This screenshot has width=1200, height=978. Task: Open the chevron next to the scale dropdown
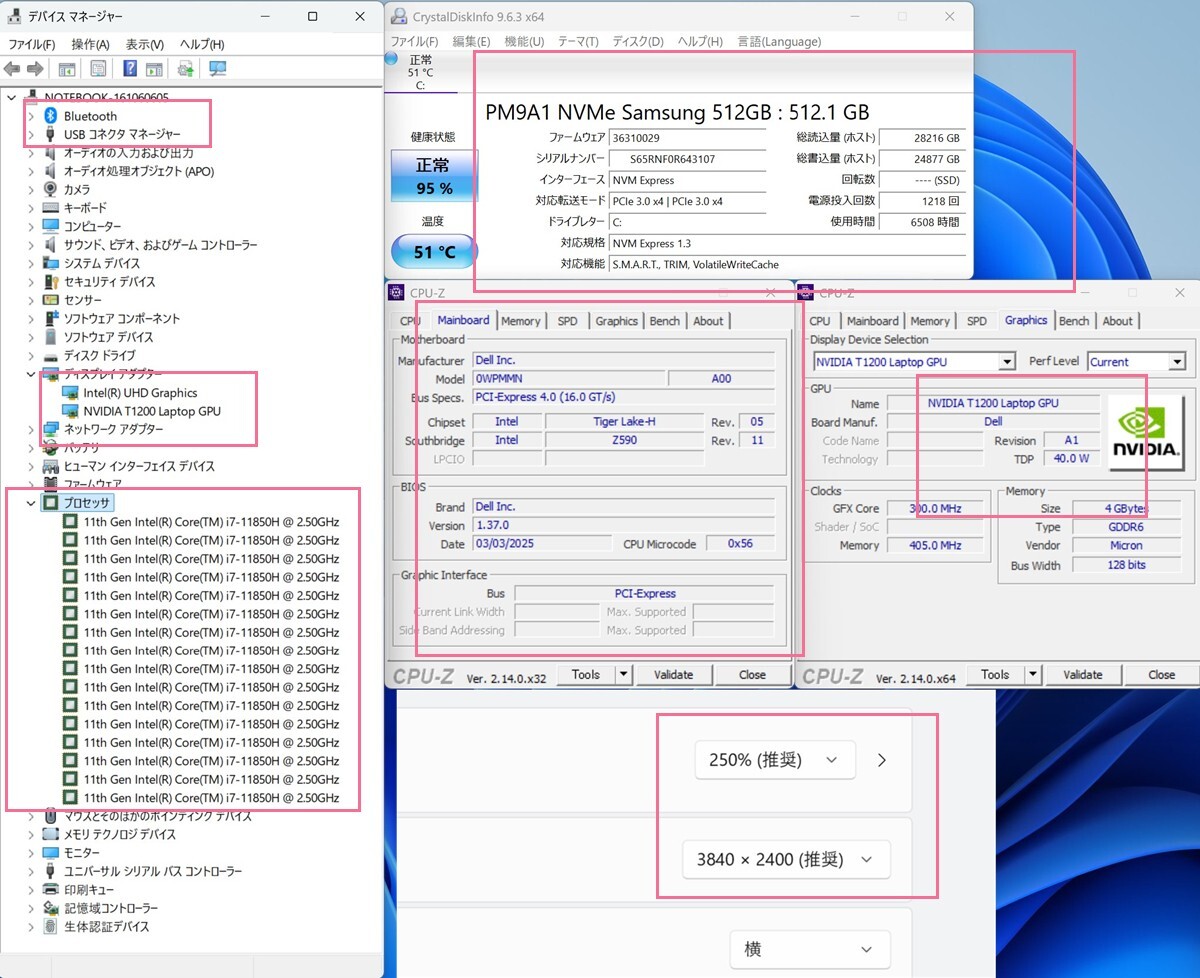[881, 760]
